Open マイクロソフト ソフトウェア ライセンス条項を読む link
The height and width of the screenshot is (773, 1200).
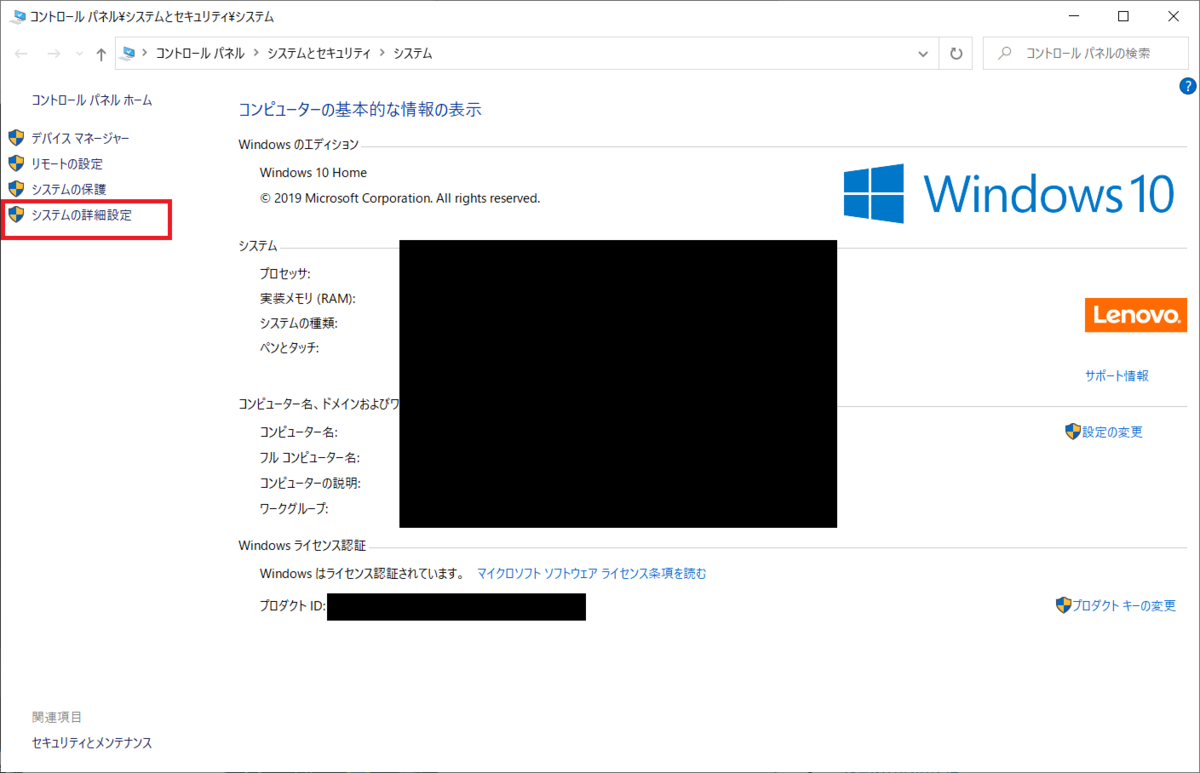coord(592,574)
